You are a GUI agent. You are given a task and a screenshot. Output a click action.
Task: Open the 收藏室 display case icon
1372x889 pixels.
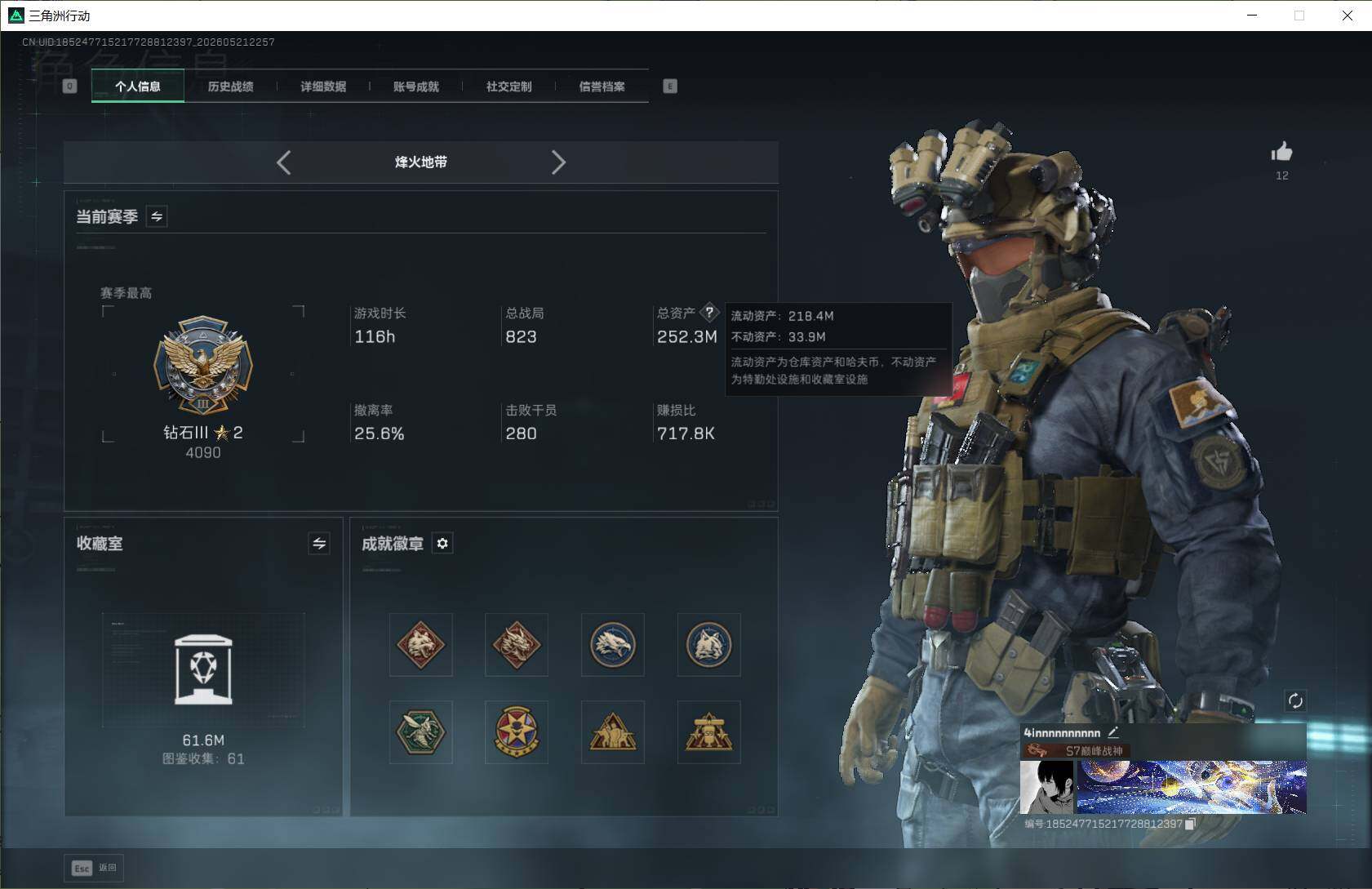[203, 670]
